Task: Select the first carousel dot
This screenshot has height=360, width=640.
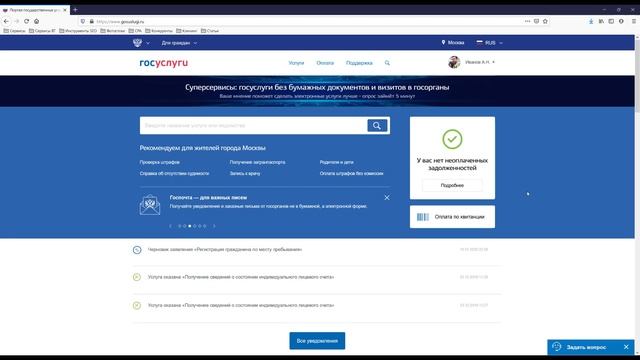Action: (x=180, y=226)
